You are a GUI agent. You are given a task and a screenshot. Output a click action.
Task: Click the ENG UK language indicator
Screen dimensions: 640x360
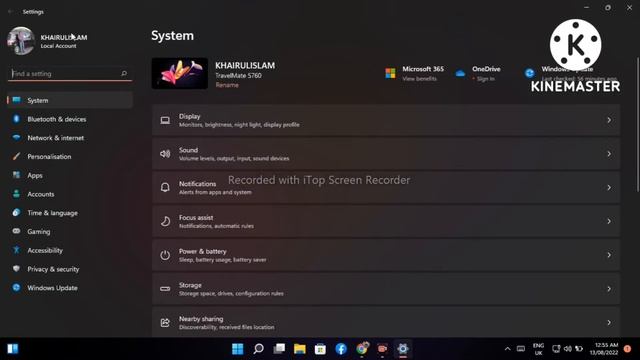(538, 349)
